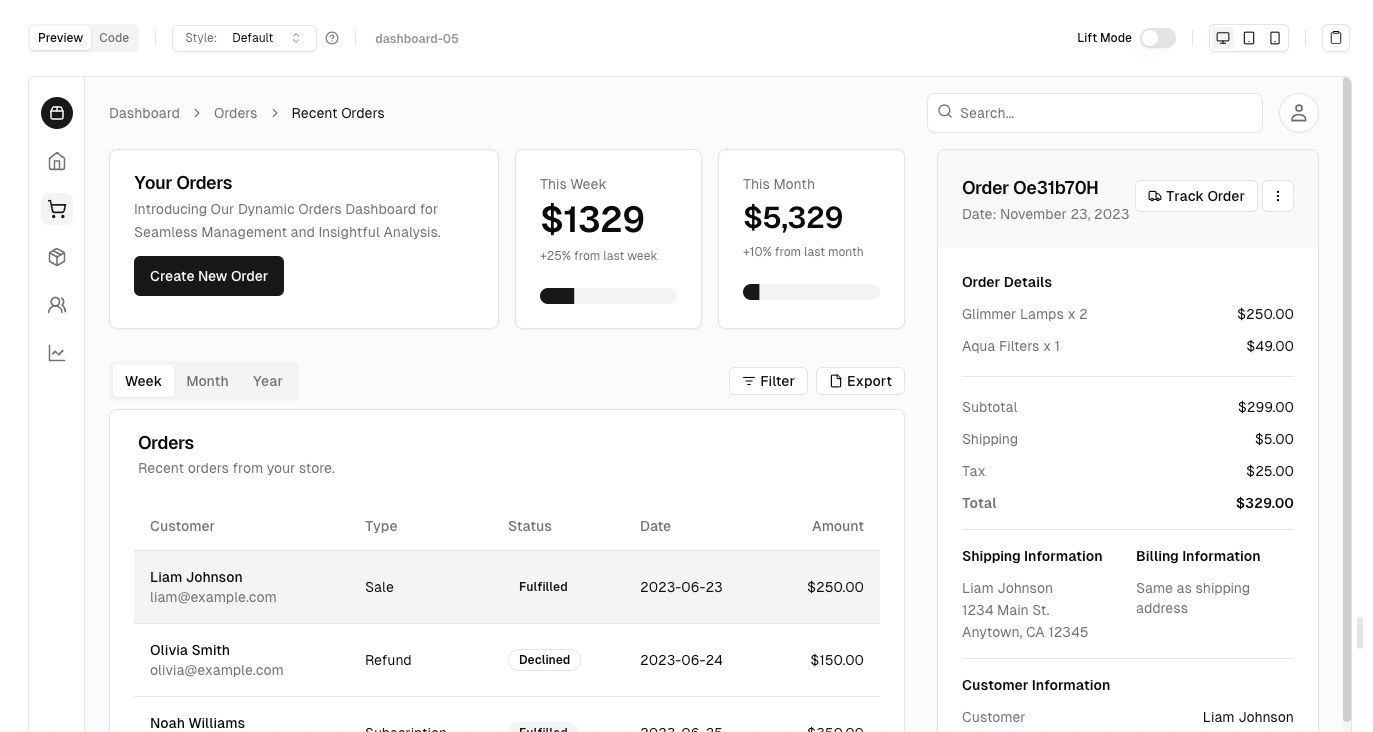Screen dimensions: 1373x732
Task: Click the 2023-06-23 date cell
Action: [681, 587]
